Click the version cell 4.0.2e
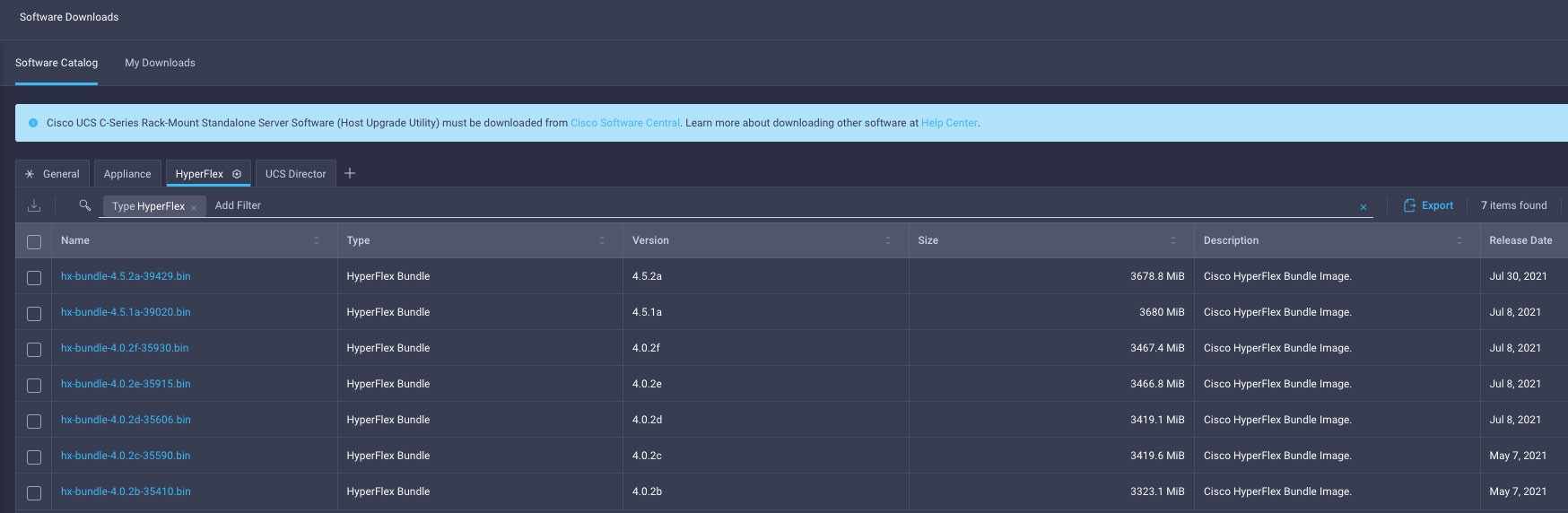Viewport: 1568px width, 513px height. (647, 384)
